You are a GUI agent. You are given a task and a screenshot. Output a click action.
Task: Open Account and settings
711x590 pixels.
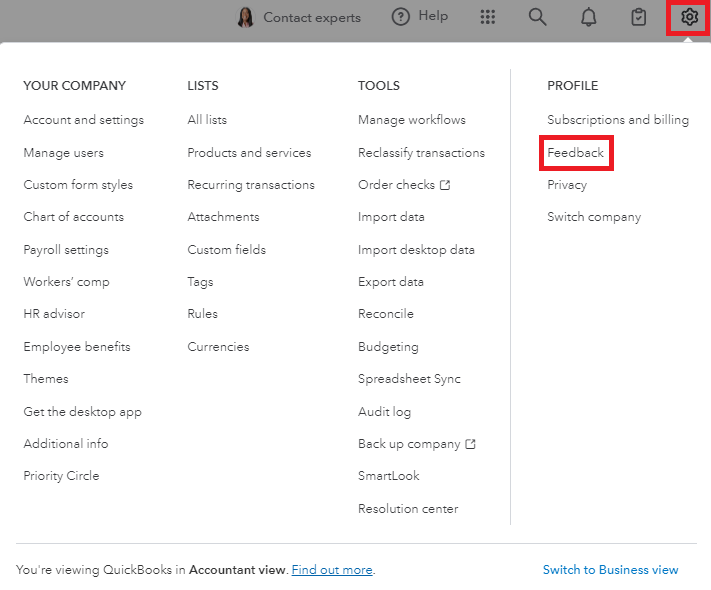[x=83, y=120]
